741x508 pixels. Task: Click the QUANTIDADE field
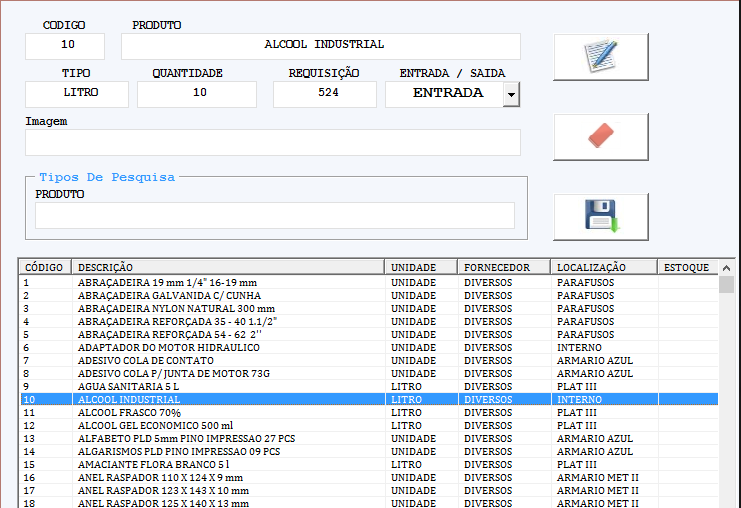coord(197,95)
